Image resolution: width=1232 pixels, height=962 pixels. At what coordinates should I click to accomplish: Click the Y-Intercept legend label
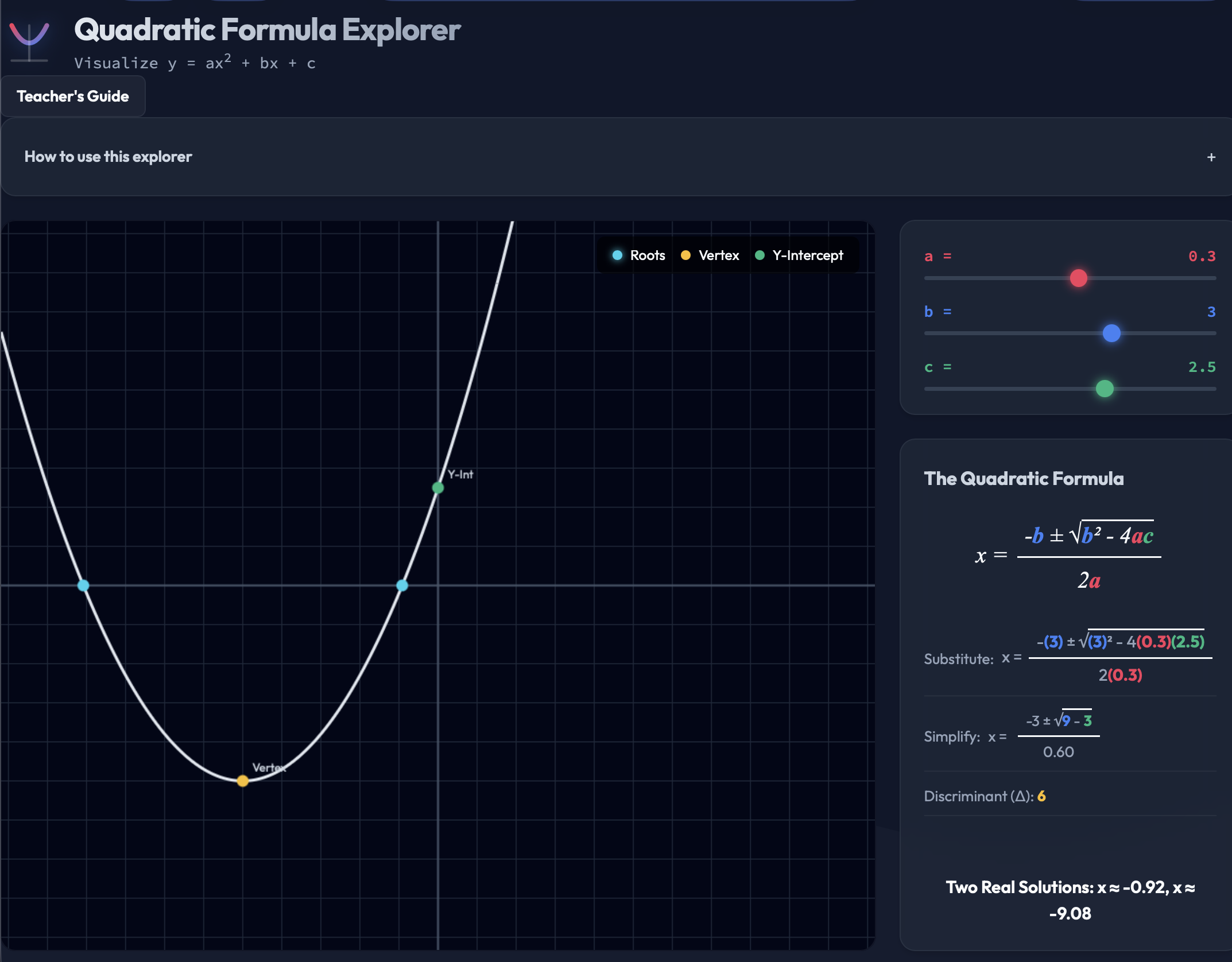pos(808,255)
